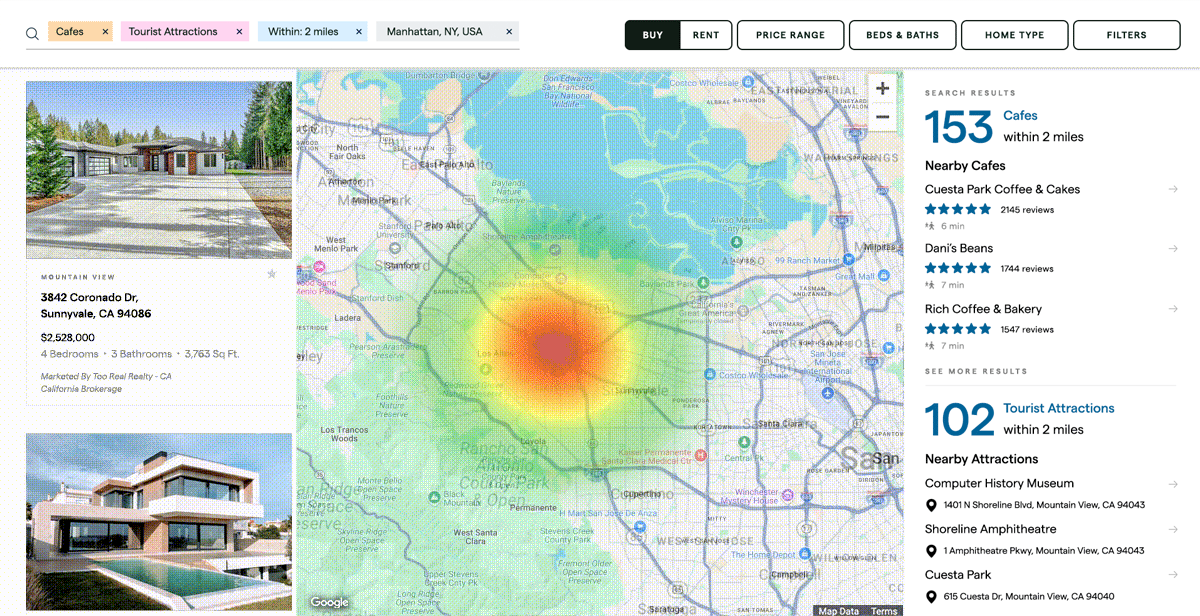
Task: Switch to the BUY option
Action: tap(652, 35)
